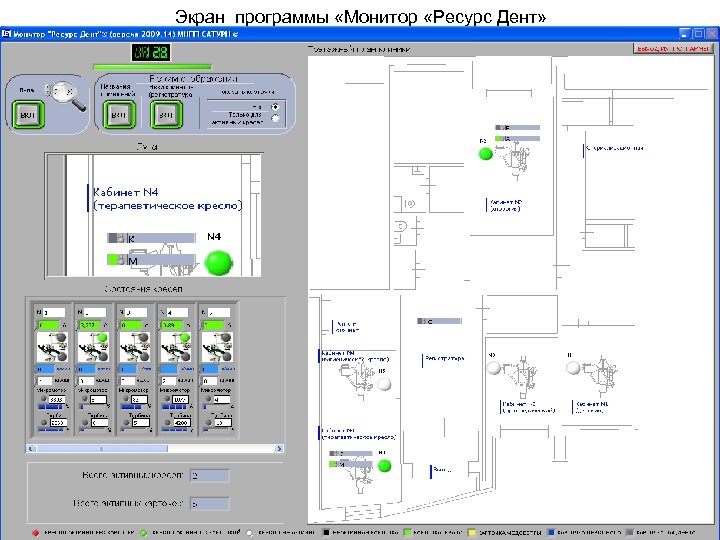Click yellow square legend swatch
The height and width of the screenshot is (540, 720).
[x=472, y=533]
